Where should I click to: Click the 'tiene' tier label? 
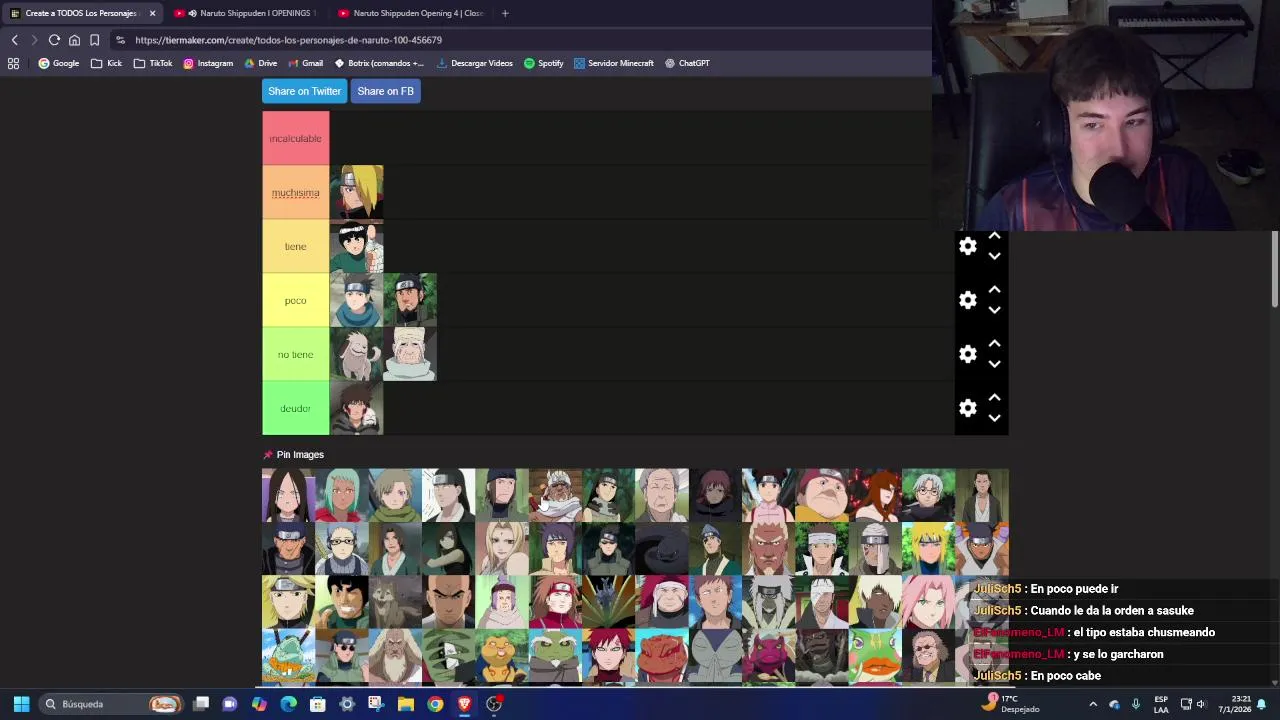pyautogui.click(x=295, y=246)
